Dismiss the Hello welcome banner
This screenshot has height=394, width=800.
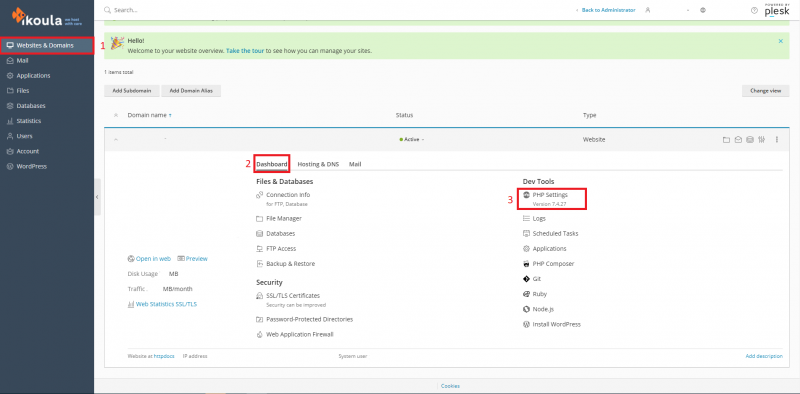click(x=781, y=41)
